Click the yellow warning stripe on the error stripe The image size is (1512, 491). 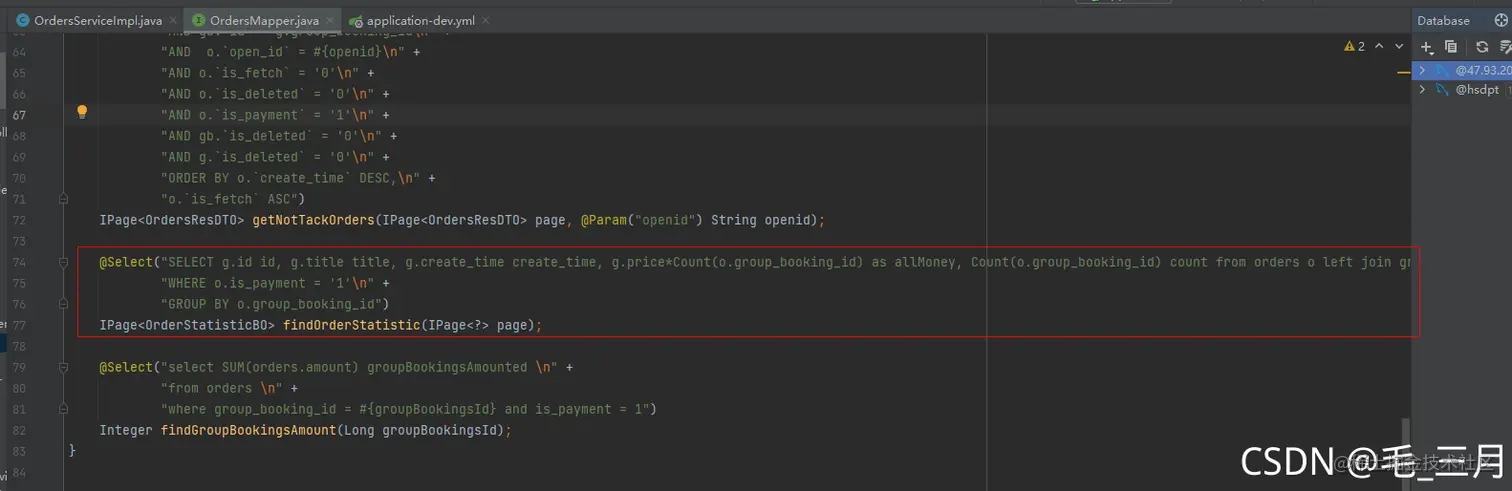click(x=1404, y=71)
